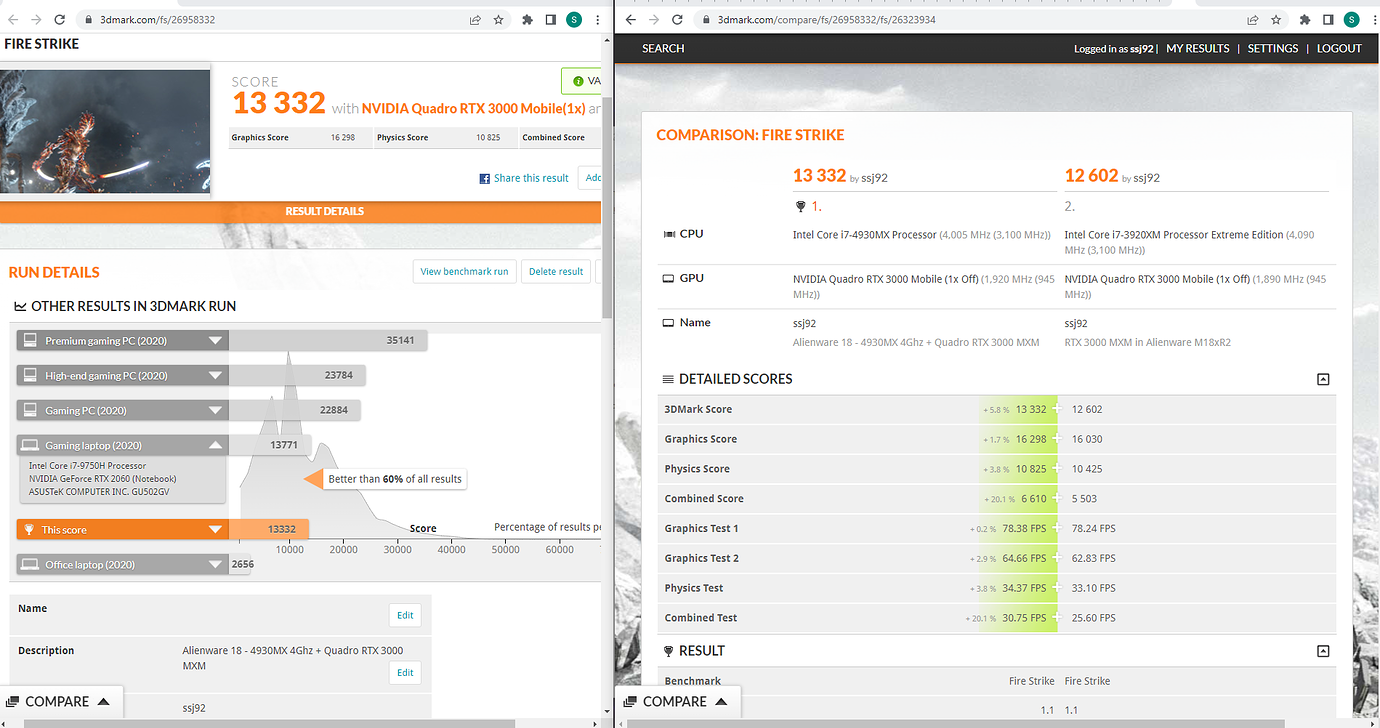This screenshot has height=728, width=1380.
Task: Reload page in left browser window
Action: click(60, 19)
